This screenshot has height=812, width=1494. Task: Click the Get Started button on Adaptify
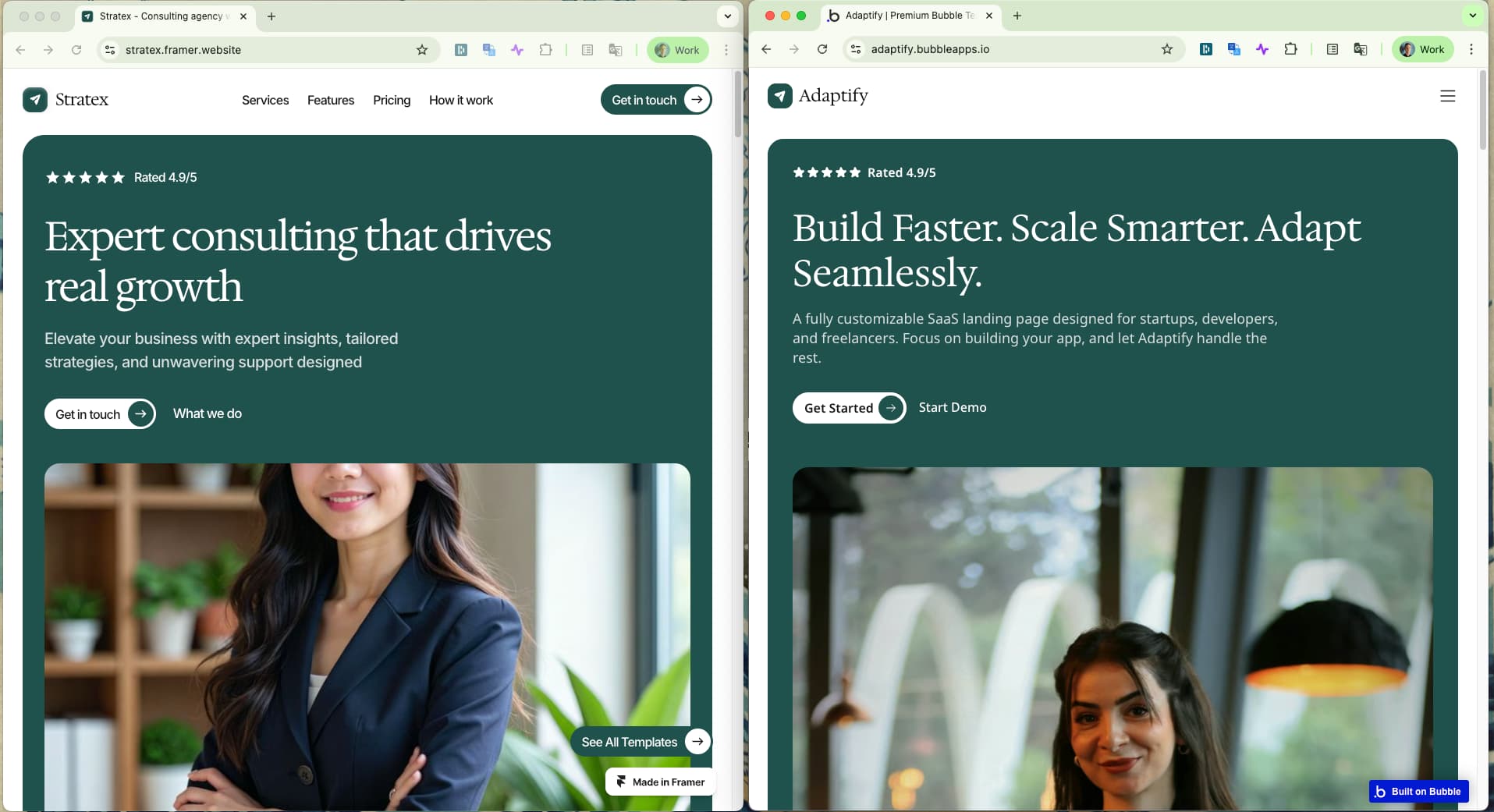[x=850, y=408]
